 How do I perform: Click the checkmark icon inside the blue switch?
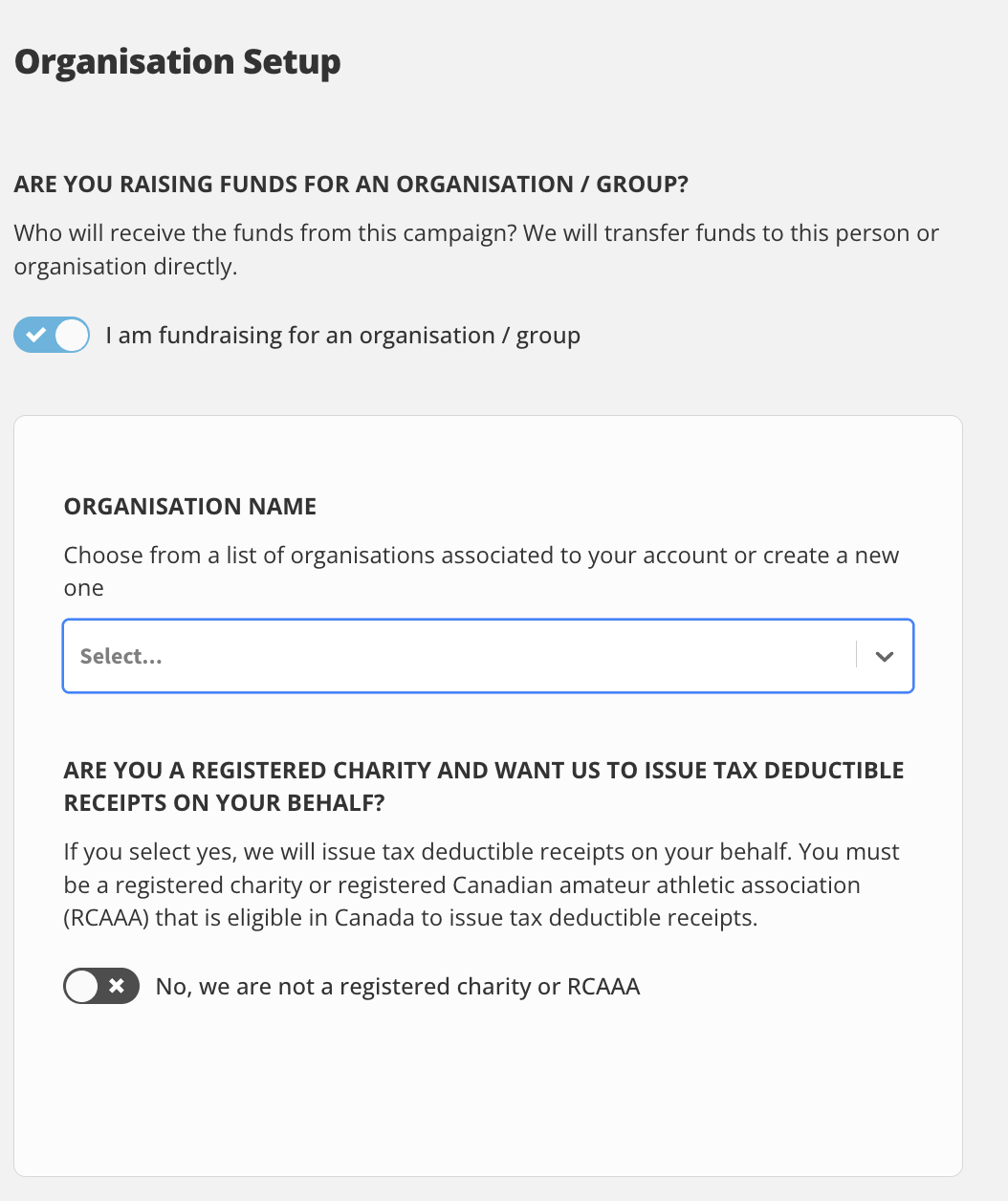[x=35, y=336]
